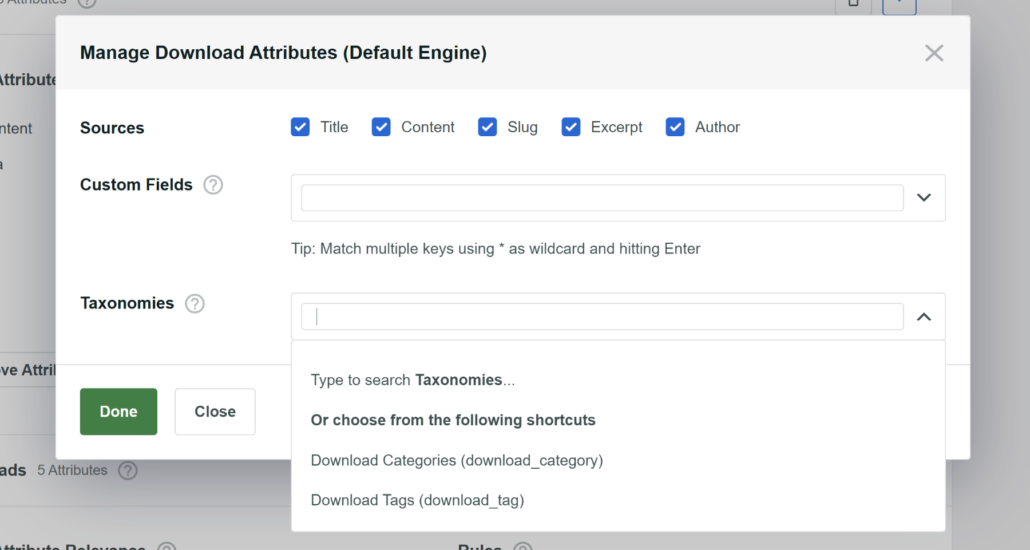Focus the Taxonomies search input
The height and width of the screenshot is (550, 1030).
tap(602, 317)
